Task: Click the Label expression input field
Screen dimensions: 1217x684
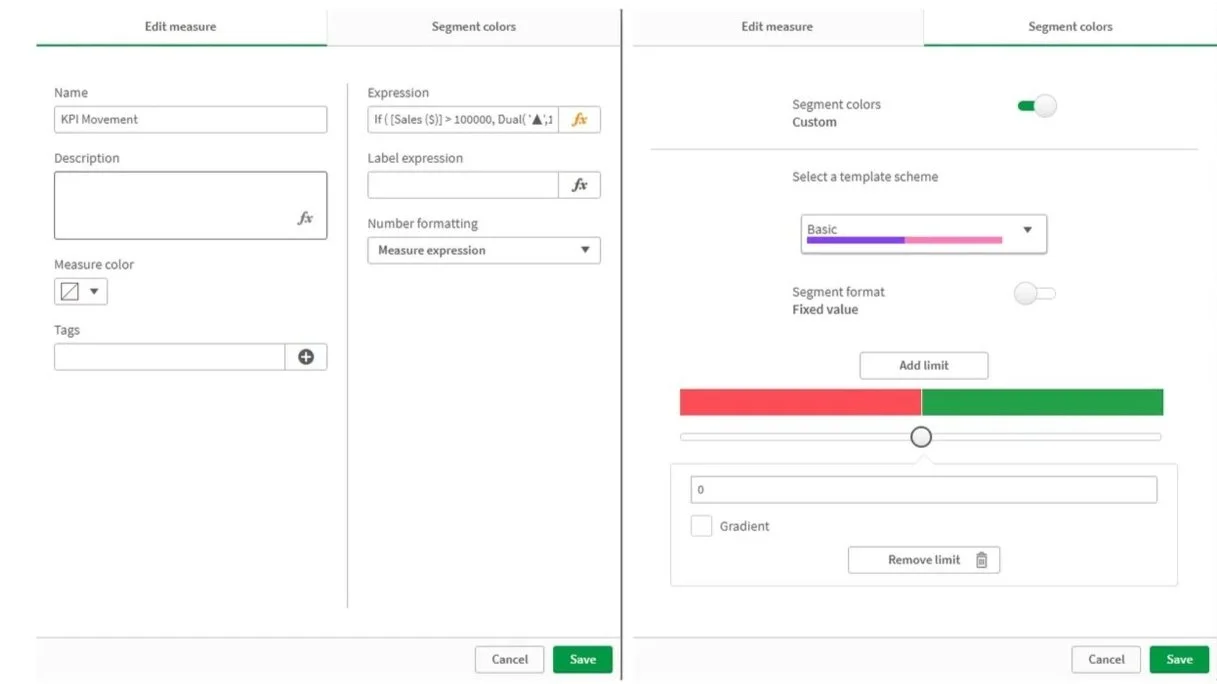Action: tap(463, 185)
